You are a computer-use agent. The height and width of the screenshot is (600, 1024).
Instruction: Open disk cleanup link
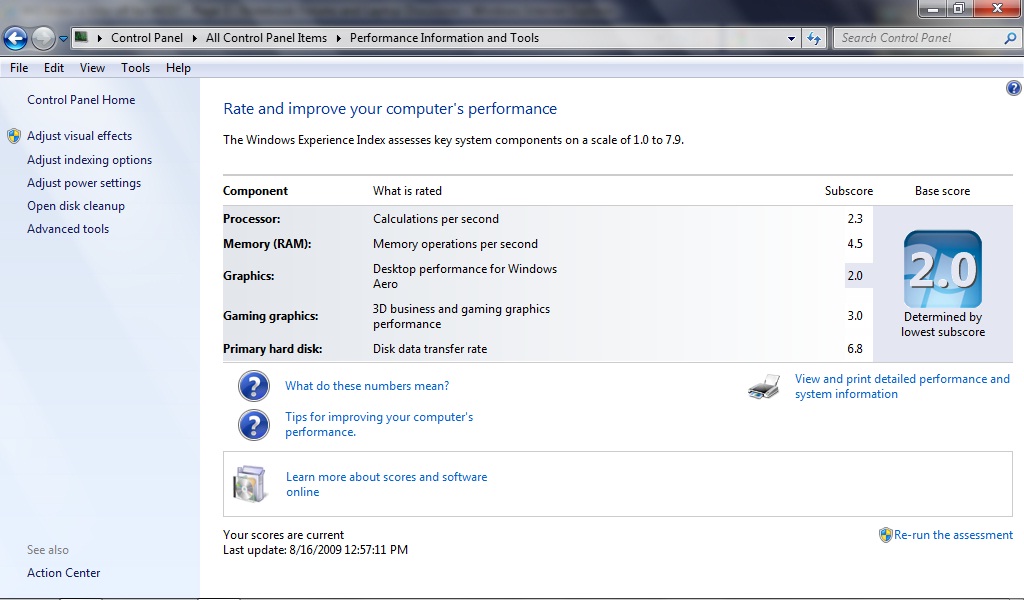pyautogui.click(x=76, y=206)
